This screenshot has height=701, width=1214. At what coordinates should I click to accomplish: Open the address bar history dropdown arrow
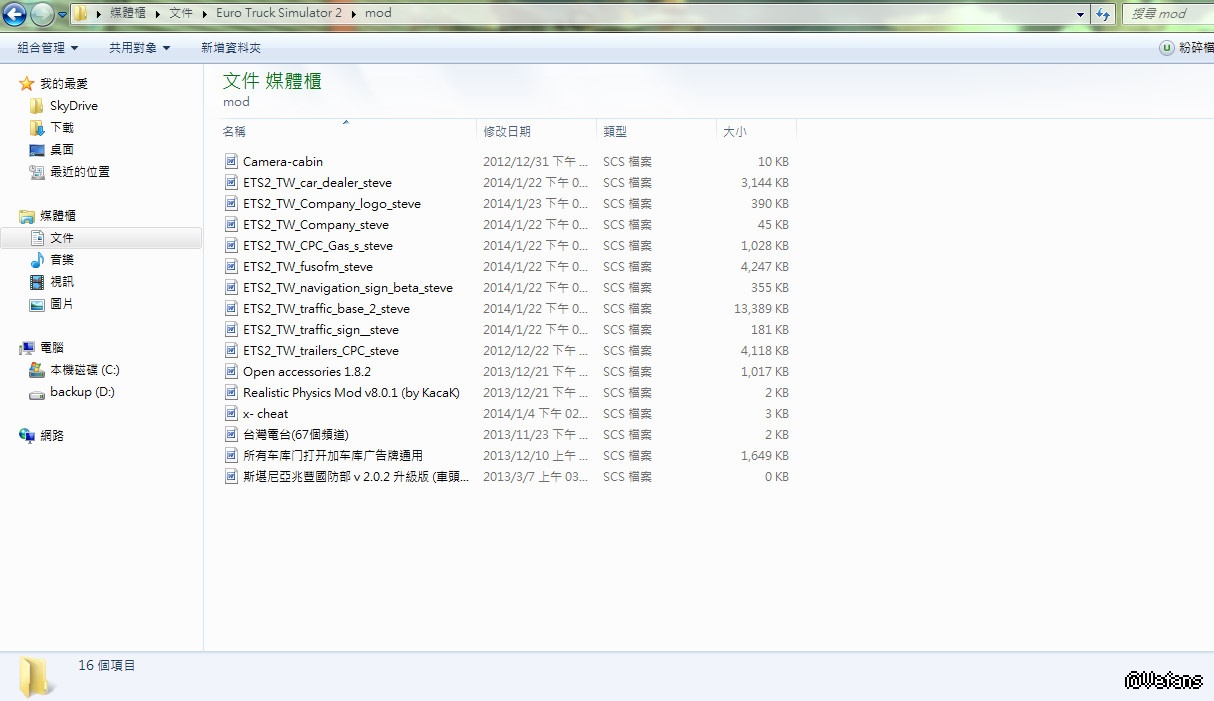point(1080,14)
